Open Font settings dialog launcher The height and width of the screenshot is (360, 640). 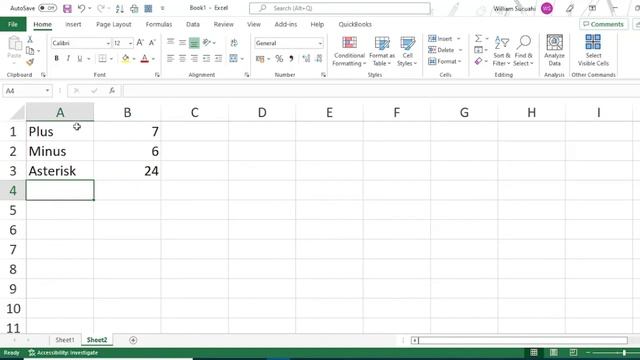(x=157, y=75)
